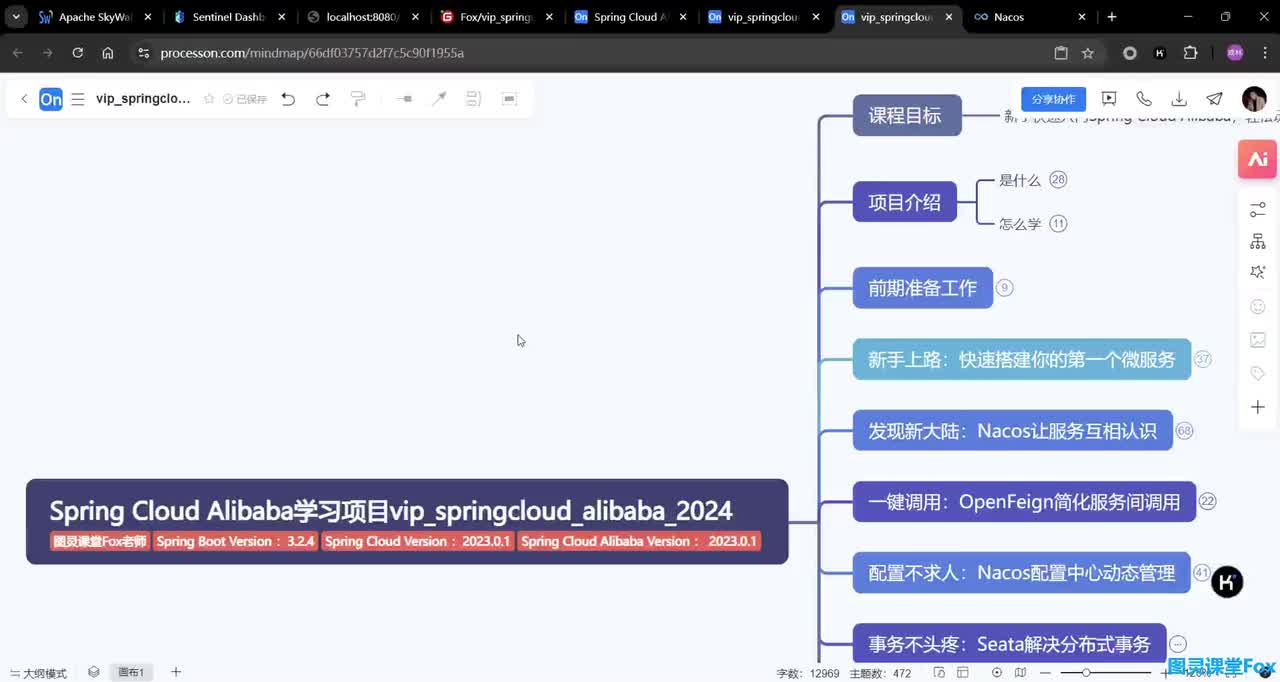The image size is (1280, 682).
Task: Switch to the Fox/vip_spring browser tab
Action: 497,17
